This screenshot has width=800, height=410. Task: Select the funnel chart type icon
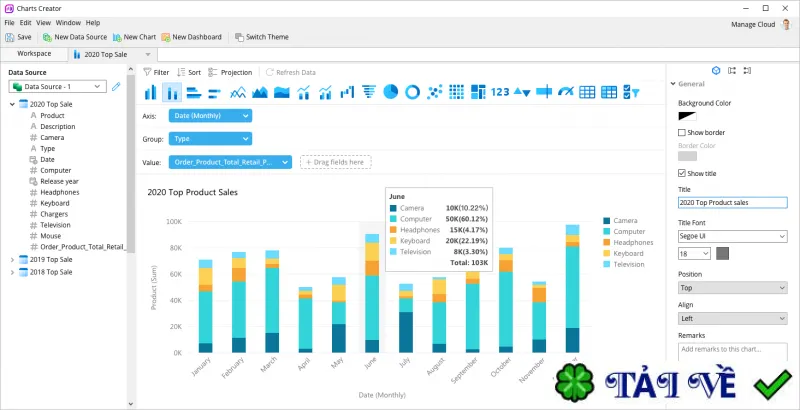(x=369, y=92)
